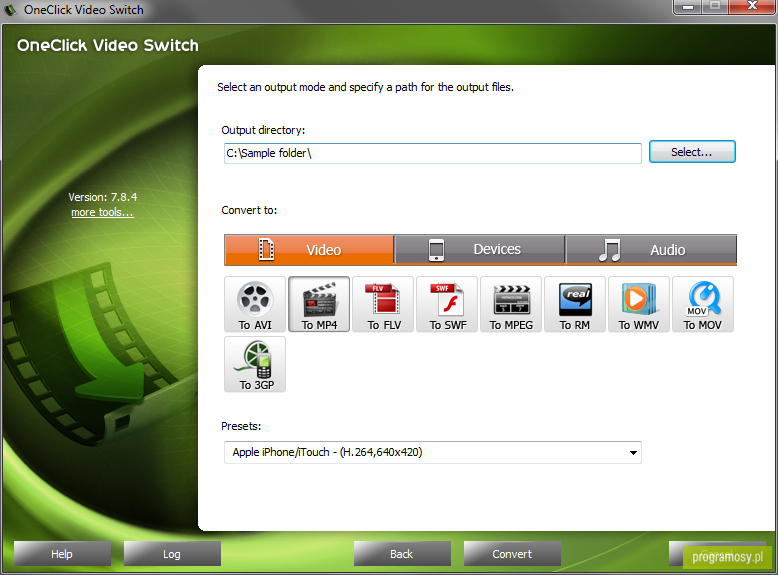Choose the To RM RealMedia format
Image resolution: width=778 pixels, height=575 pixels.
pyautogui.click(x=575, y=304)
